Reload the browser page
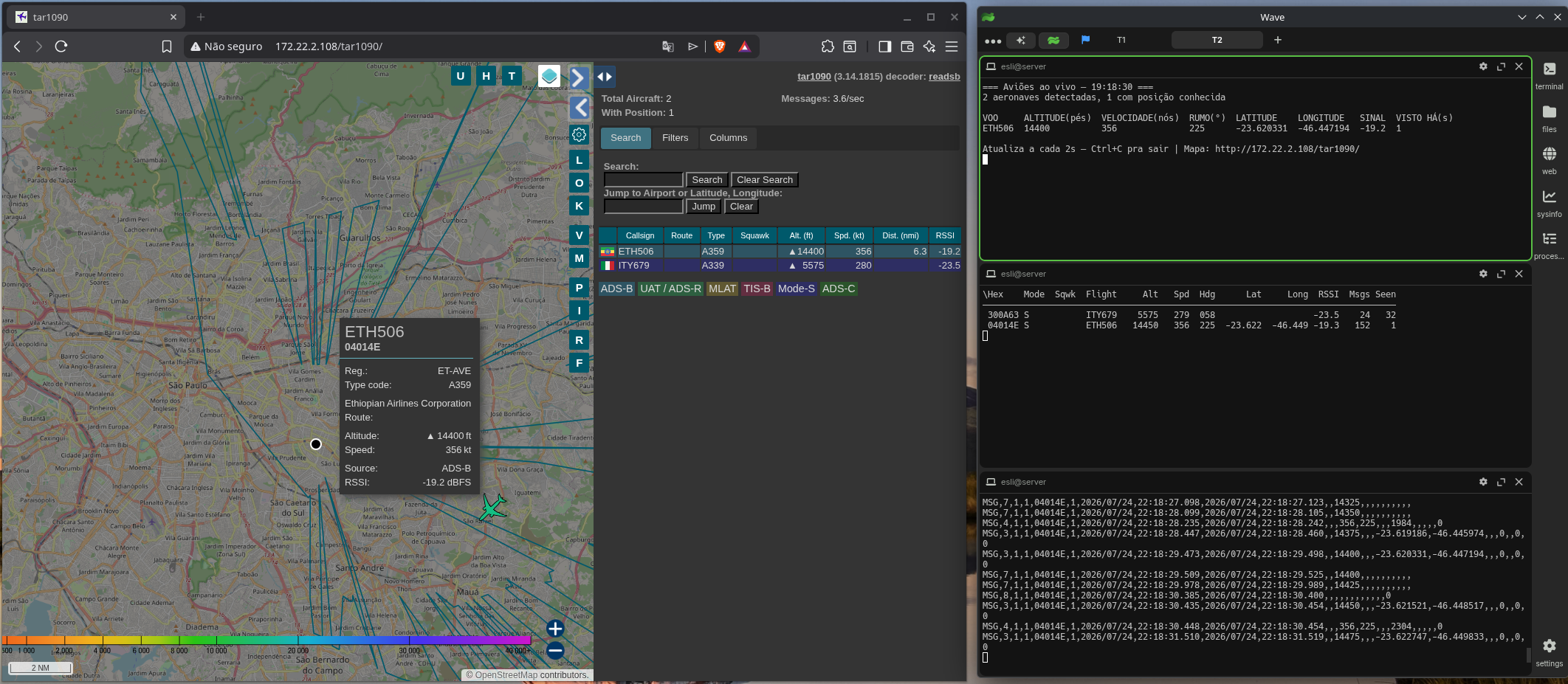Screen dimensions: 1568x684 click(61, 46)
